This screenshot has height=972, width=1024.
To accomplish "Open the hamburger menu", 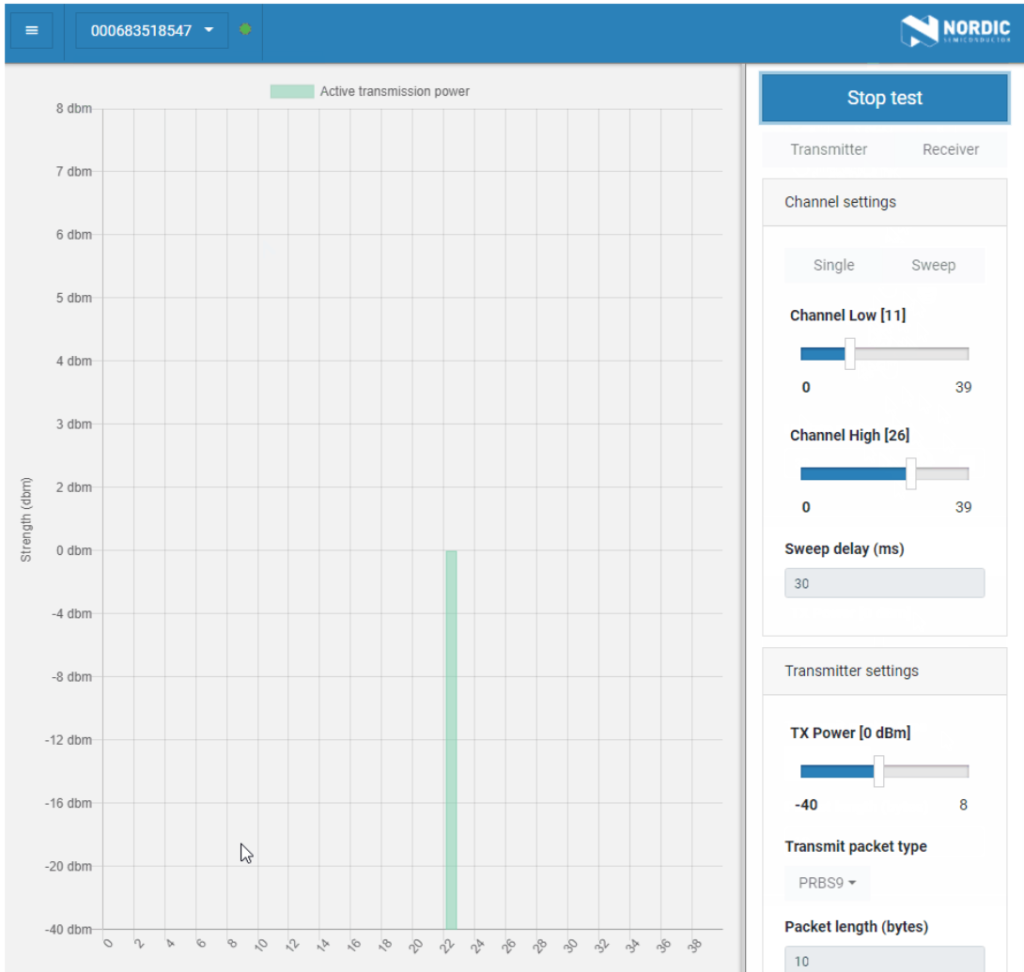I will coord(32,31).
